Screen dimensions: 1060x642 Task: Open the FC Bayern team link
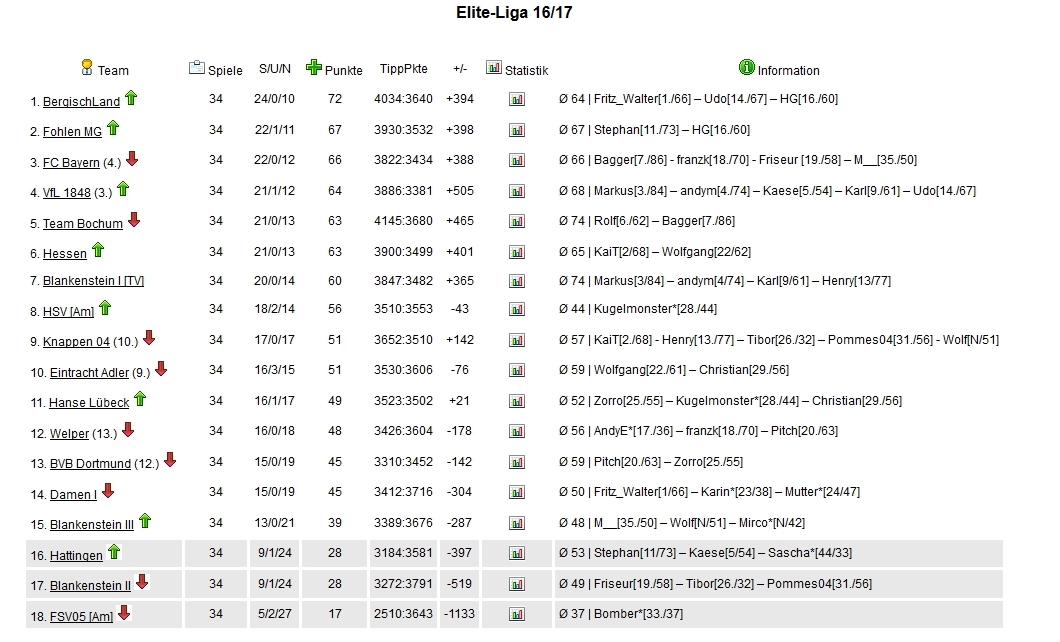coord(71,163)
